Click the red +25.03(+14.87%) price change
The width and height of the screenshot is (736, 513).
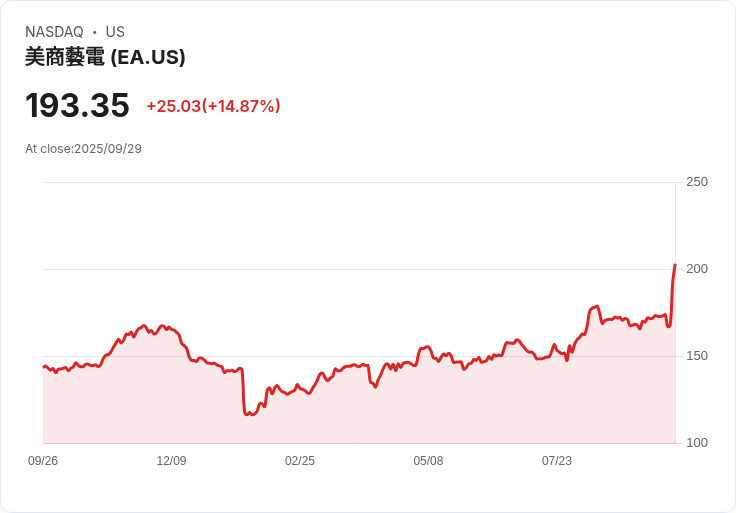213,106
